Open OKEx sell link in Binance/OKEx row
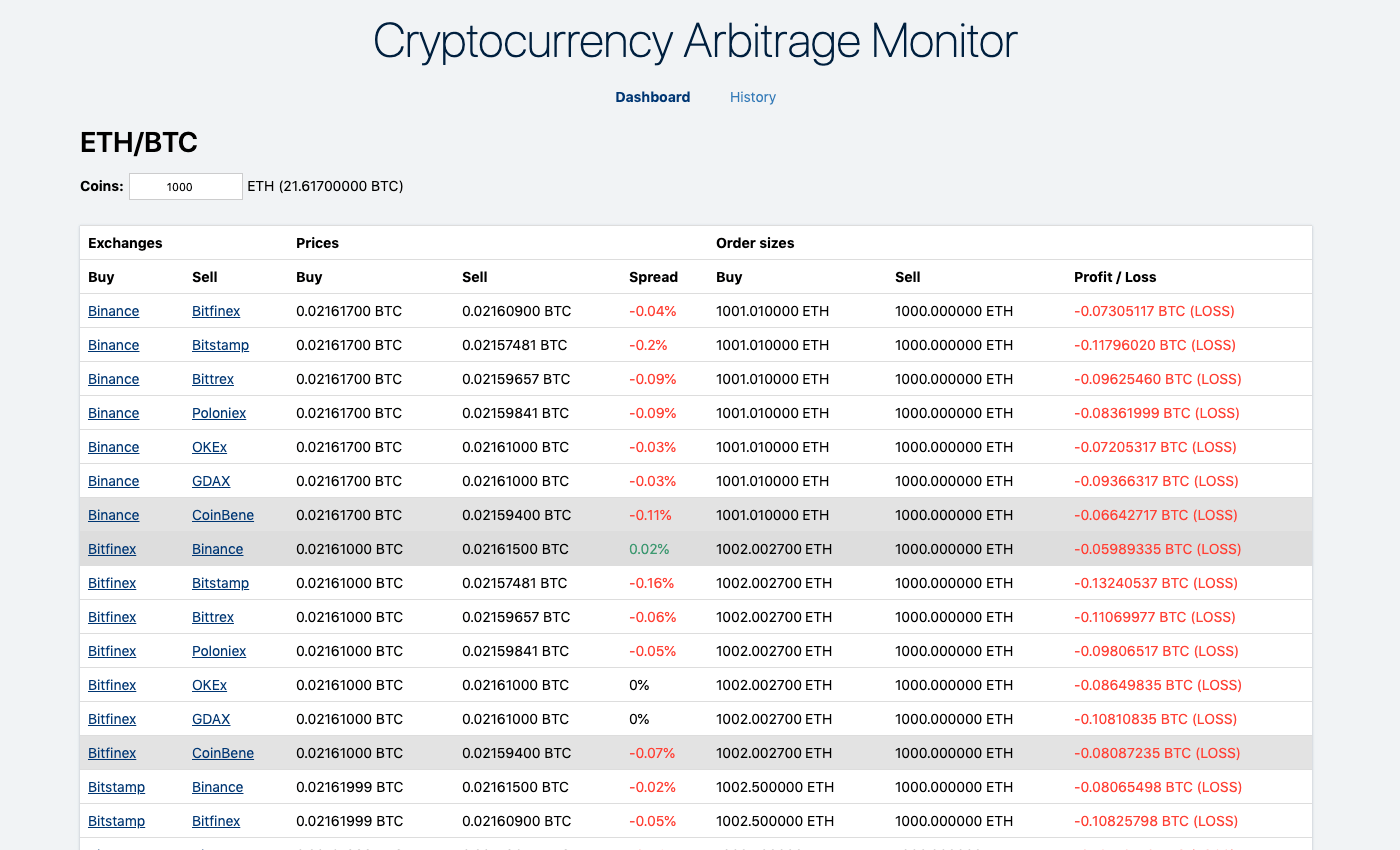 point(209,447)
